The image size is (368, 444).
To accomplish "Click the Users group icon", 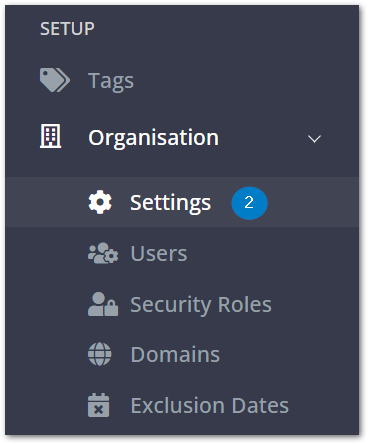I will 103,253.
